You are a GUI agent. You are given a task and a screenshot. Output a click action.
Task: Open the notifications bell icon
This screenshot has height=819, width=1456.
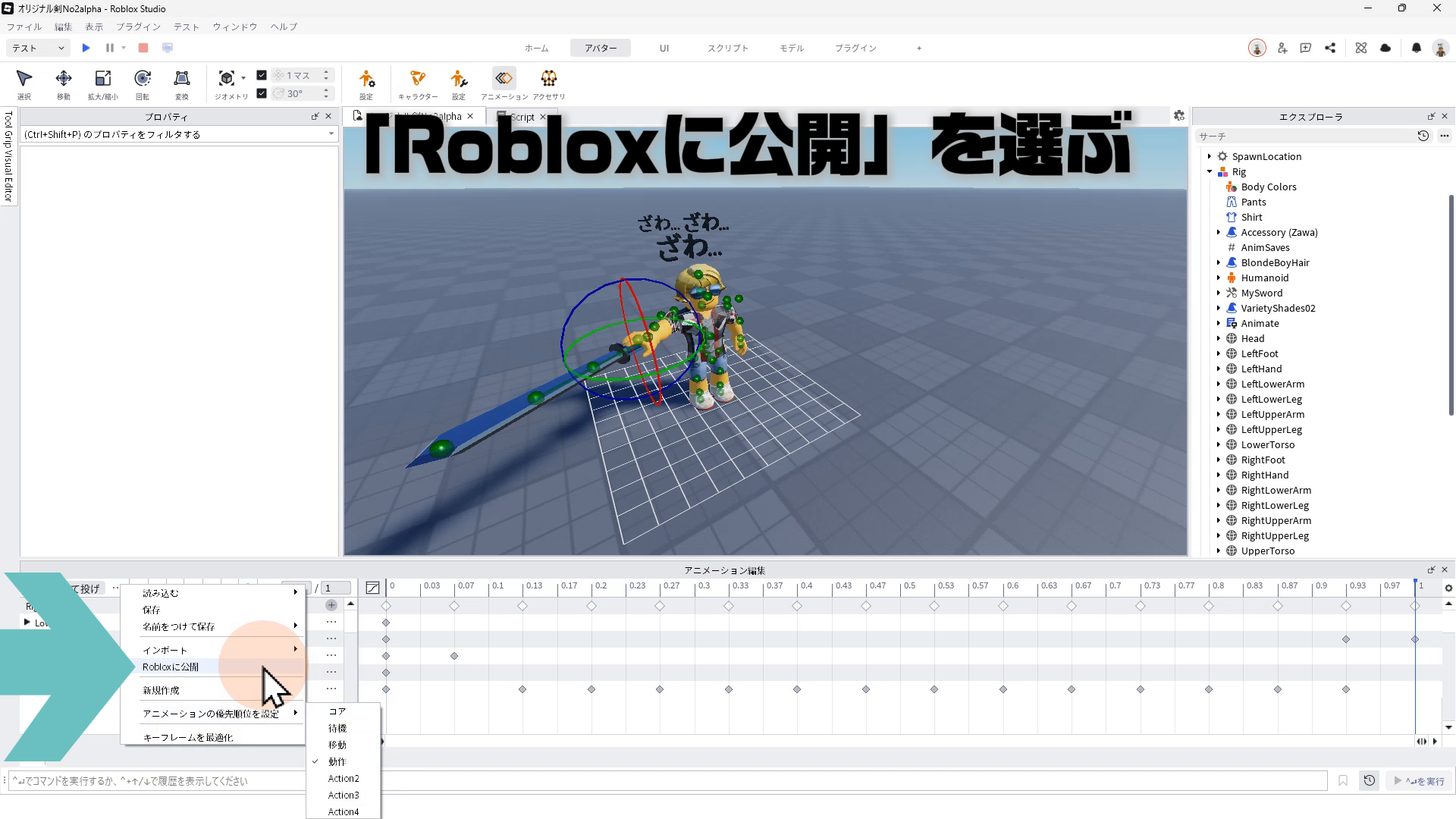[x=1416, y=48]
